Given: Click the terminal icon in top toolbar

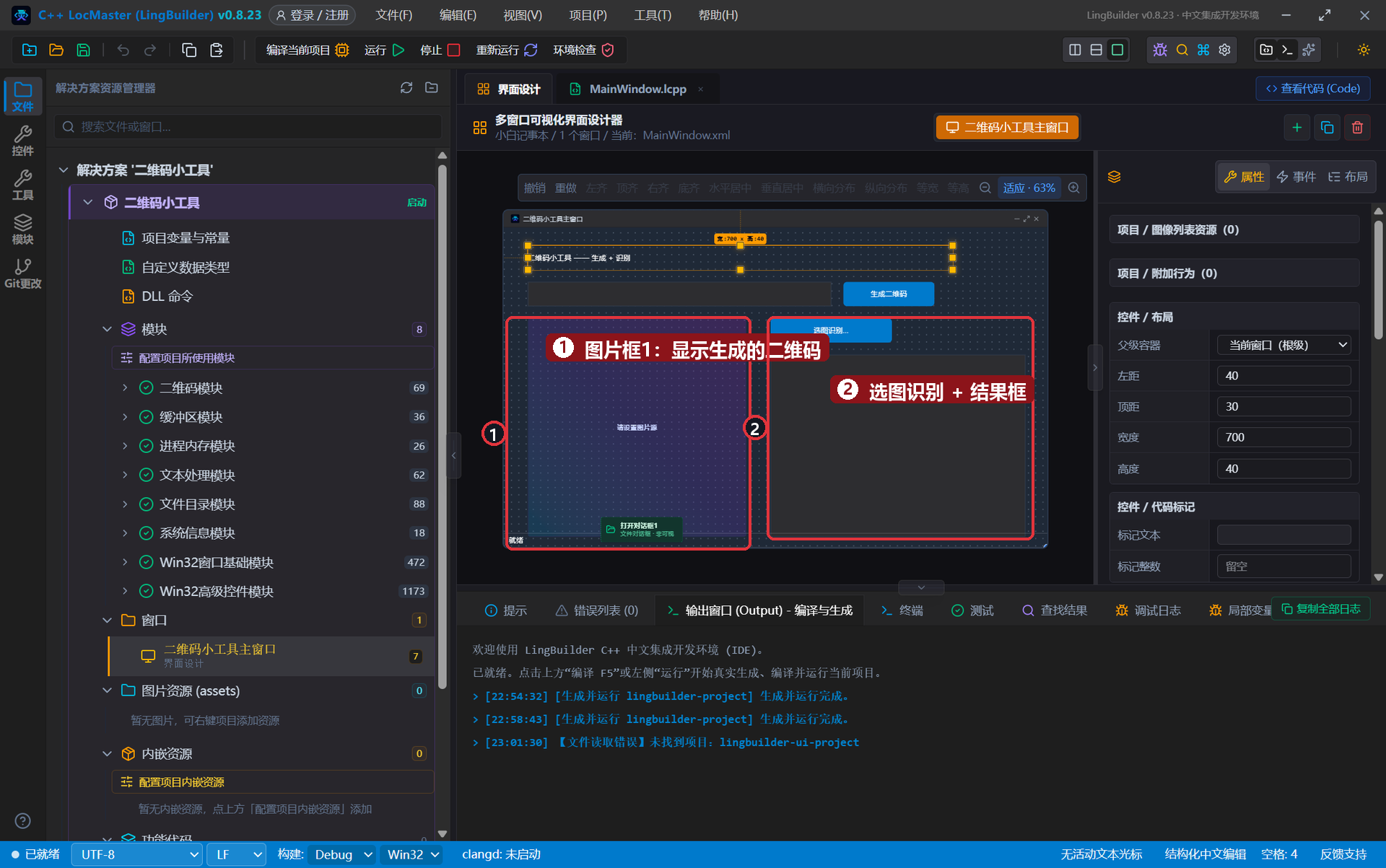Looking at the screenshot, I should tap(1287, 50).
